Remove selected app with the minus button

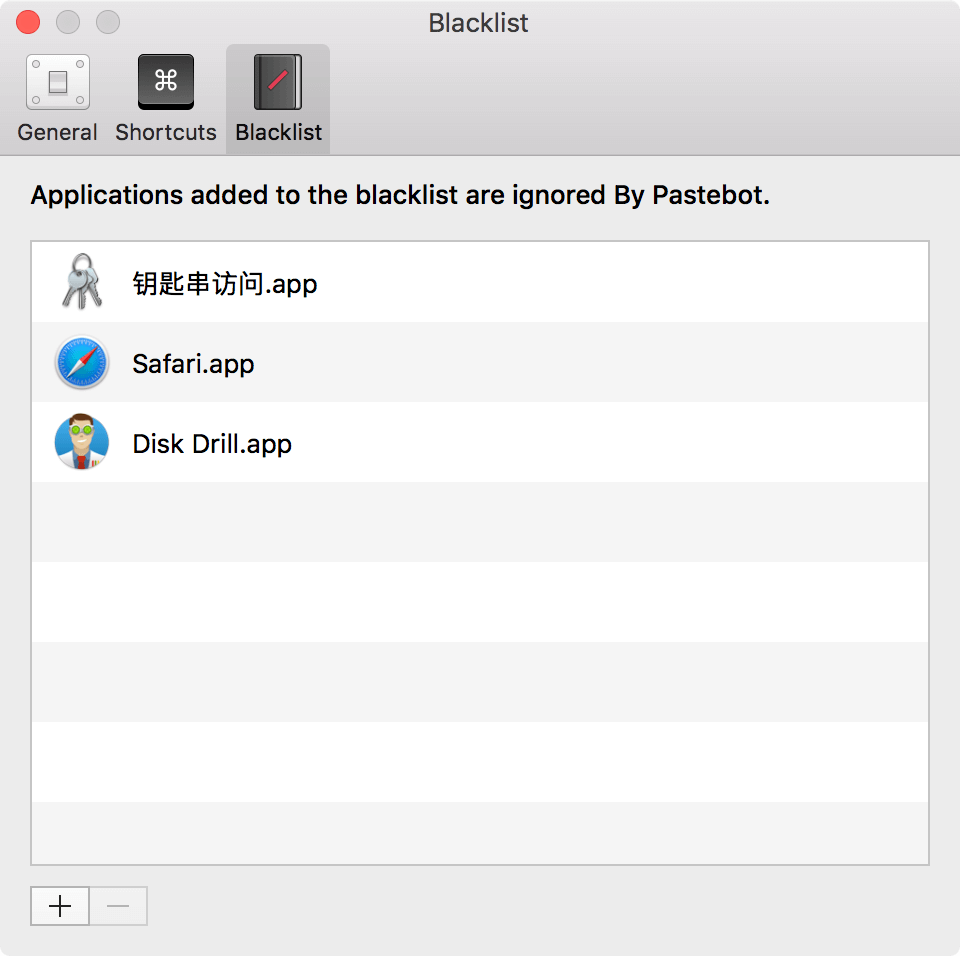118,906
